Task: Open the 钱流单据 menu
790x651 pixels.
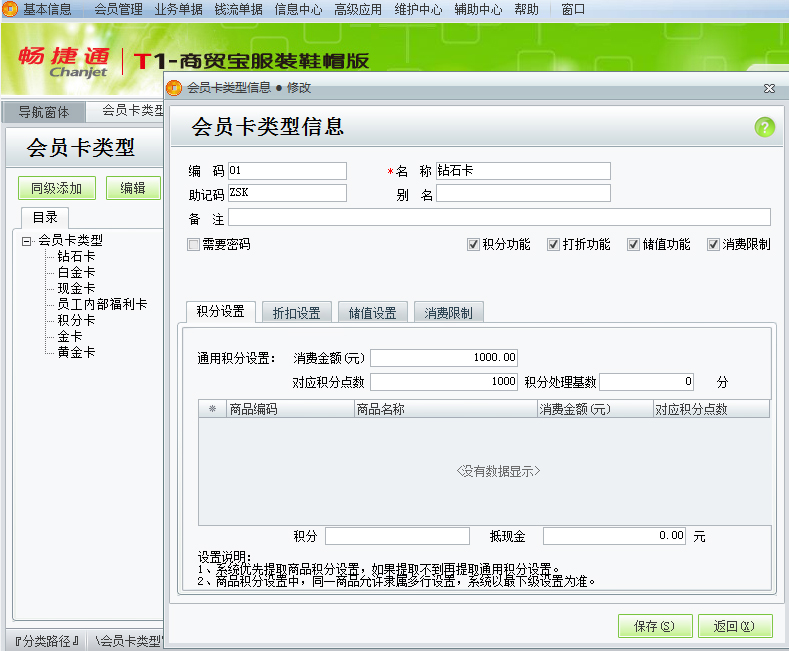Action: [238, 9]
